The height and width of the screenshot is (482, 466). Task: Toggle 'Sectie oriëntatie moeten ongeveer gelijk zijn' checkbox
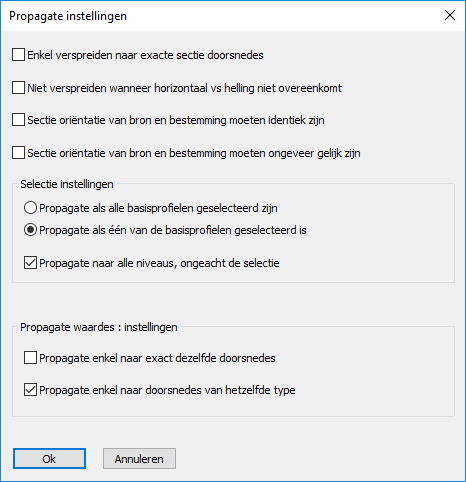(x=18, y=153)
